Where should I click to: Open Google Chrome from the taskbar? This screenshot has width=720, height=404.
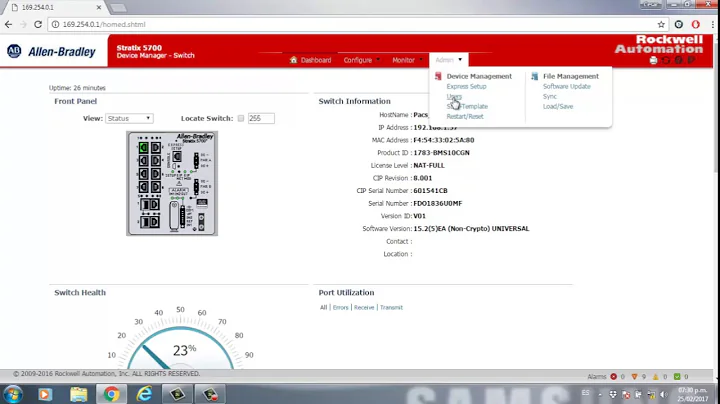tap(111, 394)
